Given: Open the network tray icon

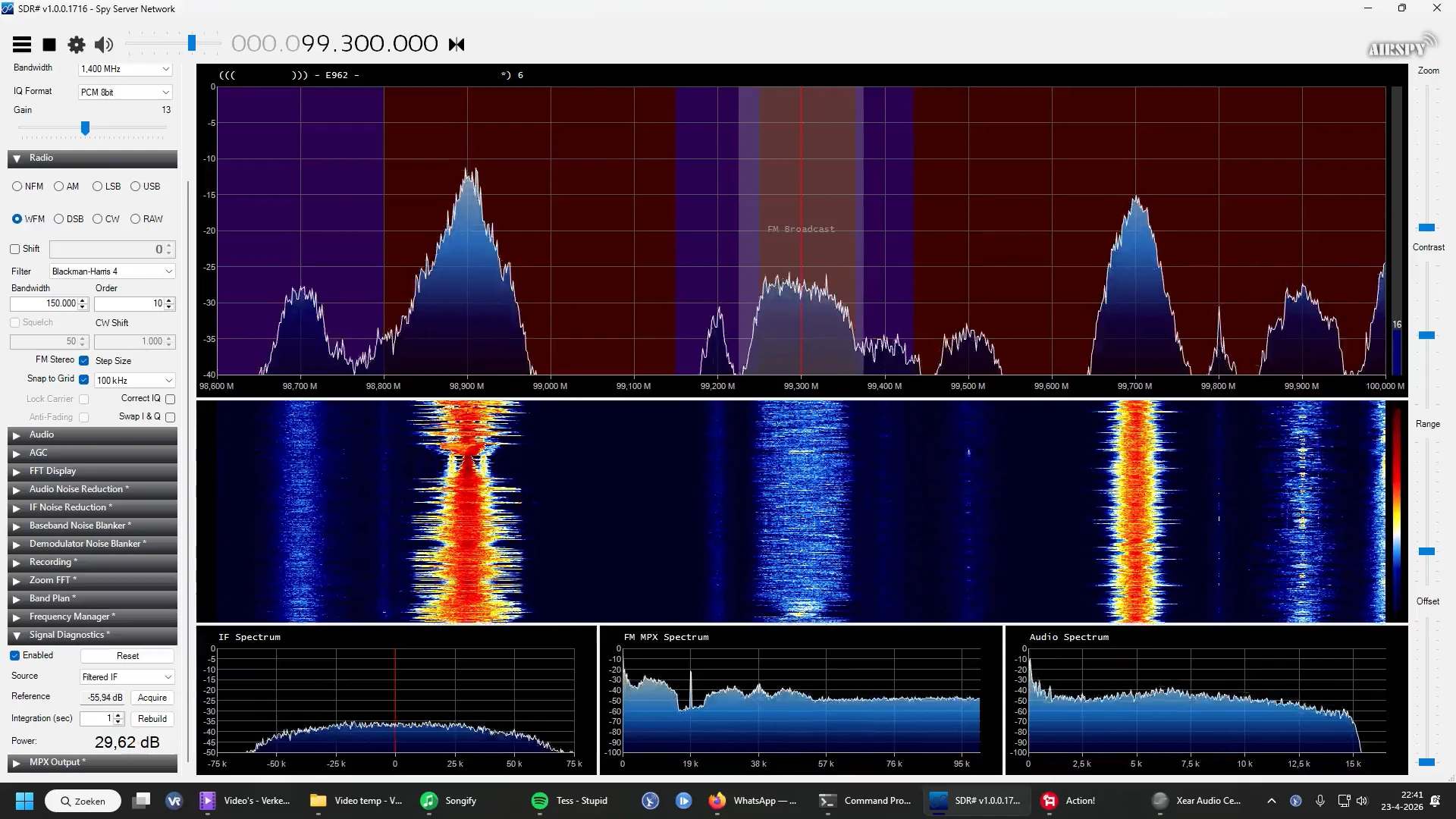Looking at the screenshot, I should tap(1344, 801).
